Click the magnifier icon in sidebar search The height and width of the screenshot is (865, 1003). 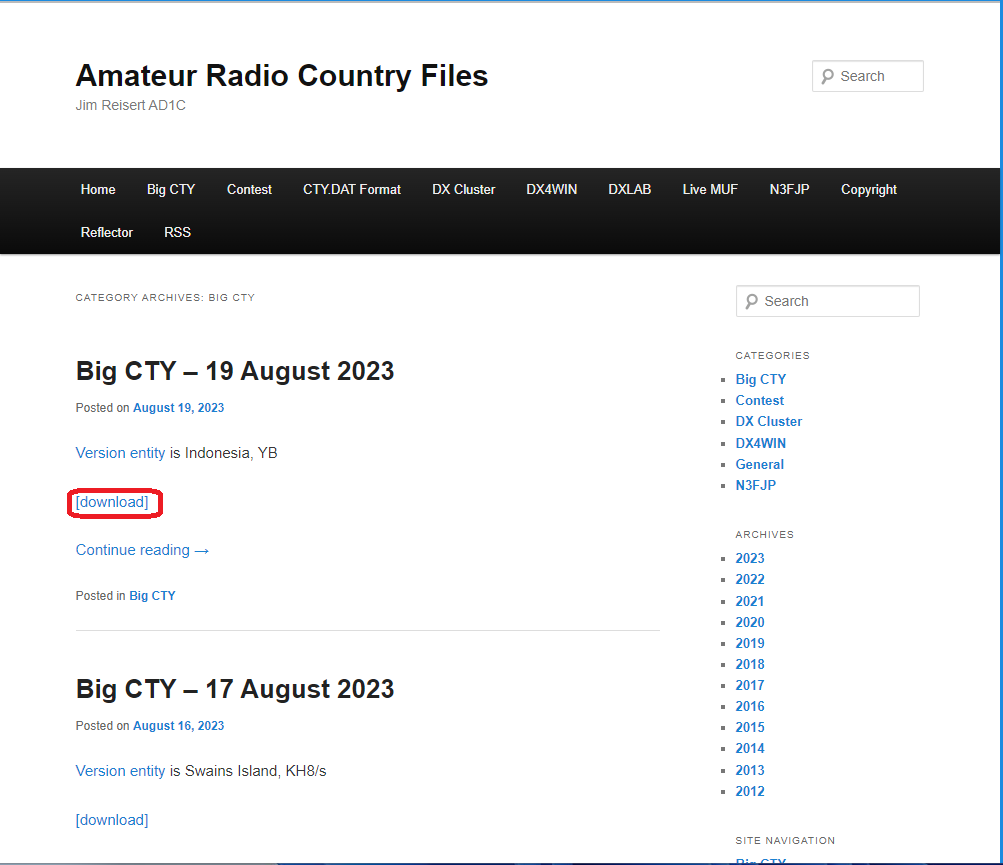752,301
